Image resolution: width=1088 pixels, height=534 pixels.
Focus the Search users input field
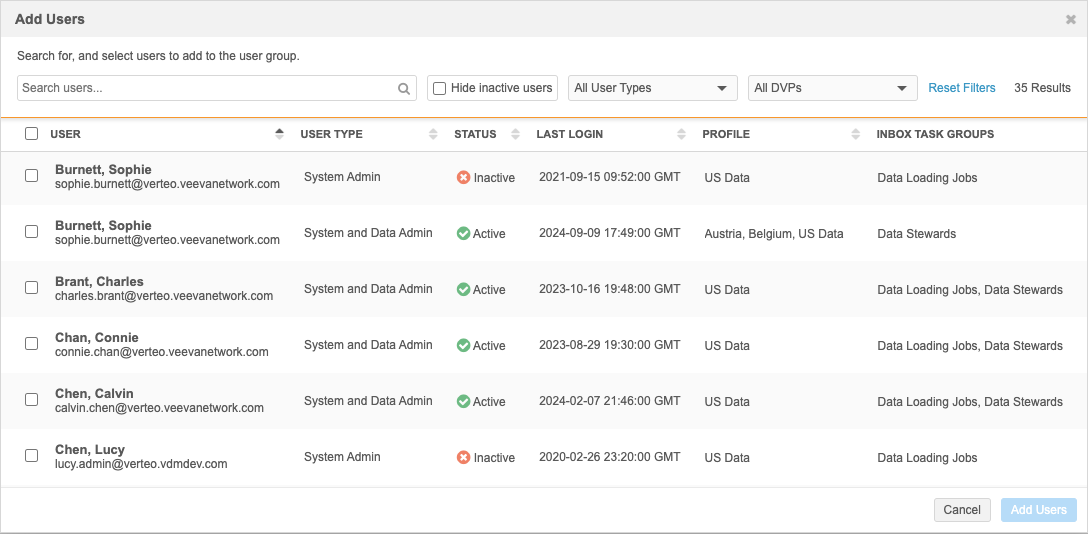pos(205,88)
